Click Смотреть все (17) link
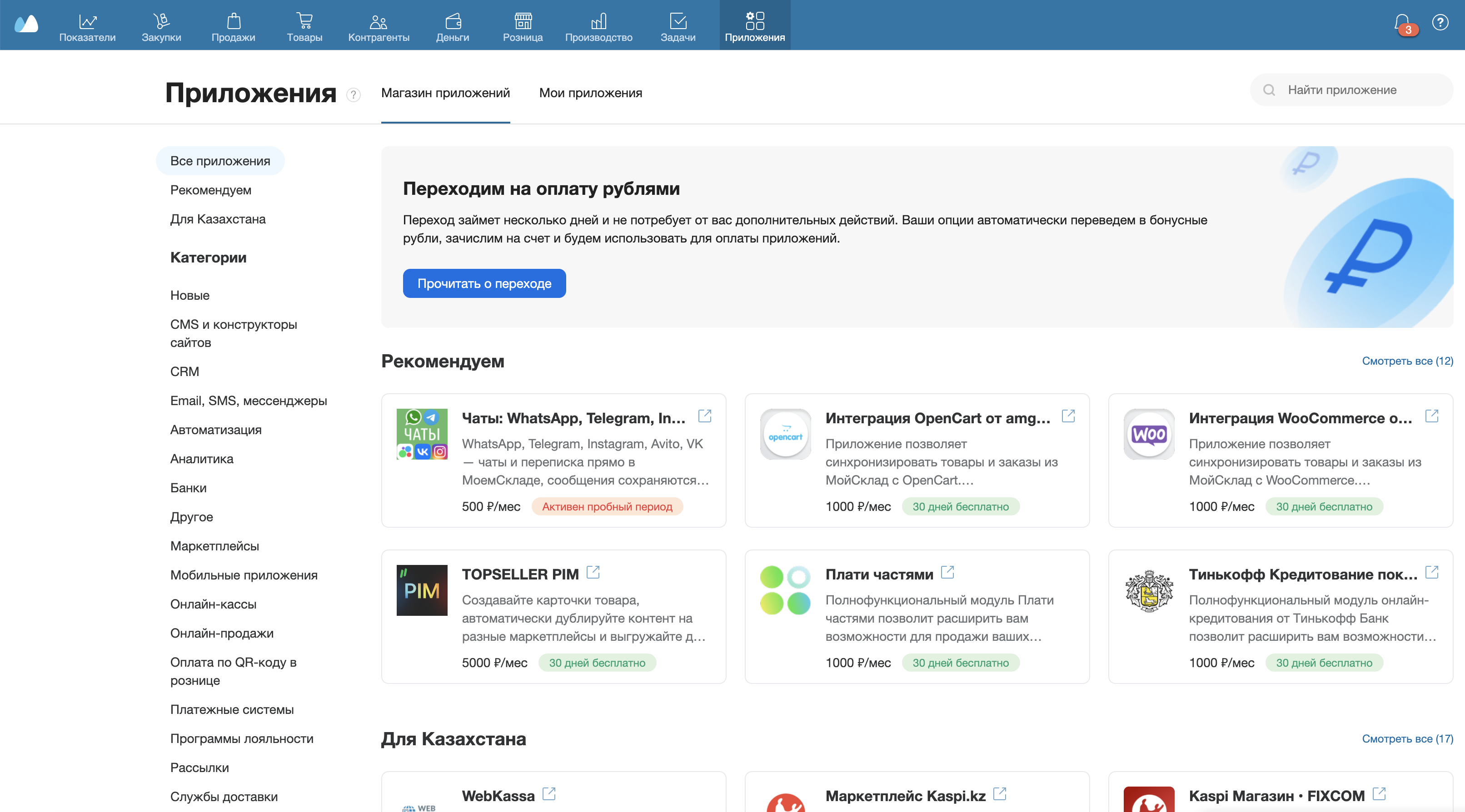 (x=1408, y=739)
